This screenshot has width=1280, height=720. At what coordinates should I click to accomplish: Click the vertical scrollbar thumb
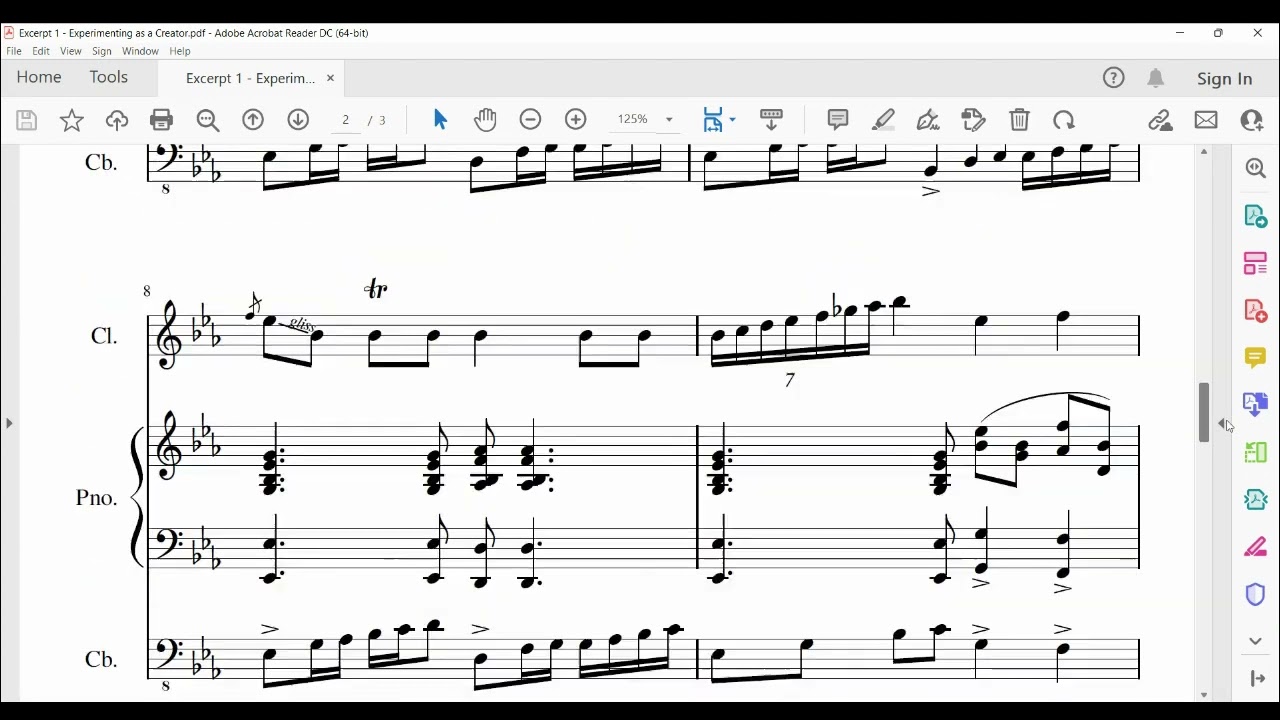tap(1204, 412)
